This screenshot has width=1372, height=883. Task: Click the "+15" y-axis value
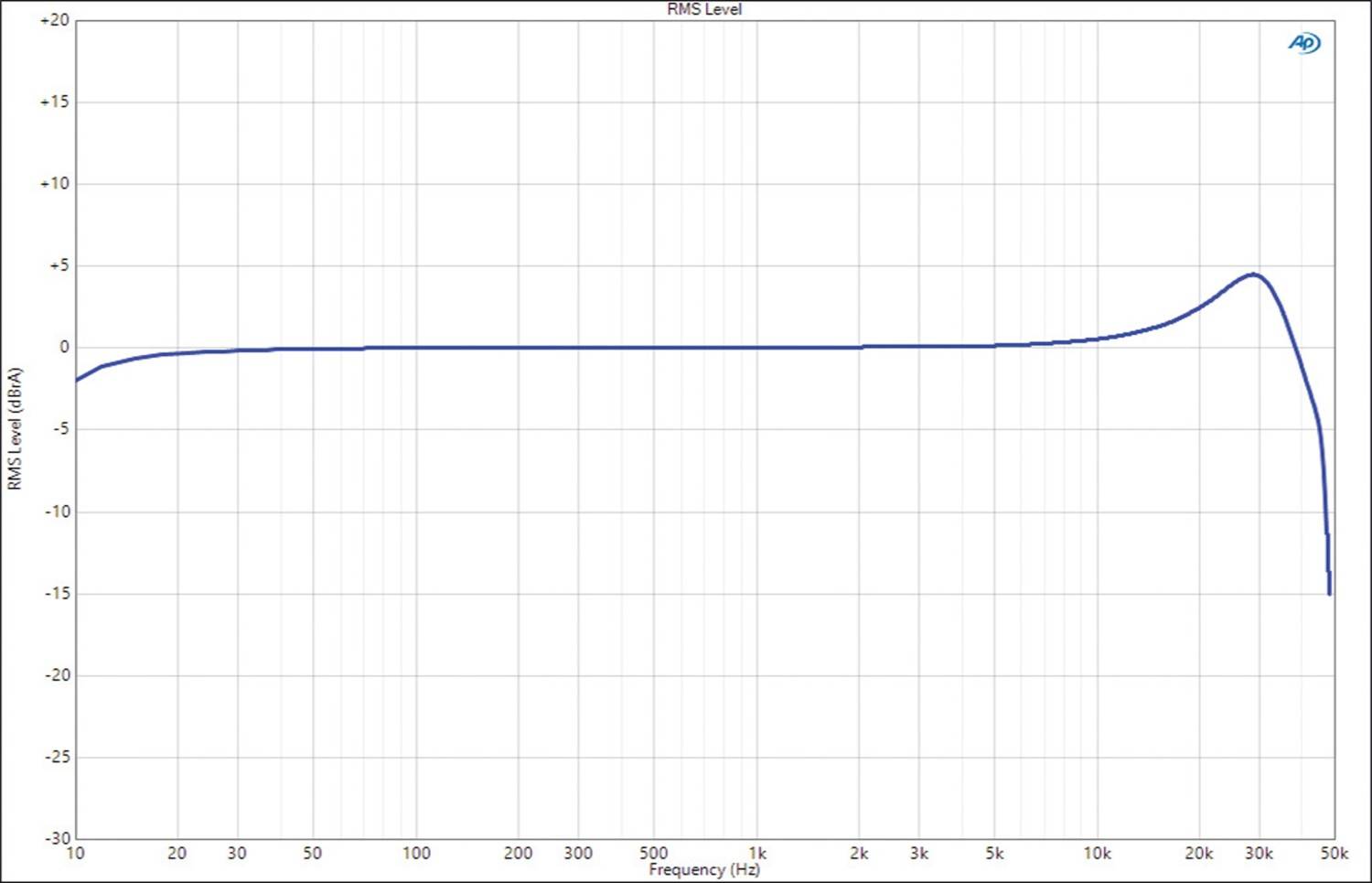[x=54, y=102]
